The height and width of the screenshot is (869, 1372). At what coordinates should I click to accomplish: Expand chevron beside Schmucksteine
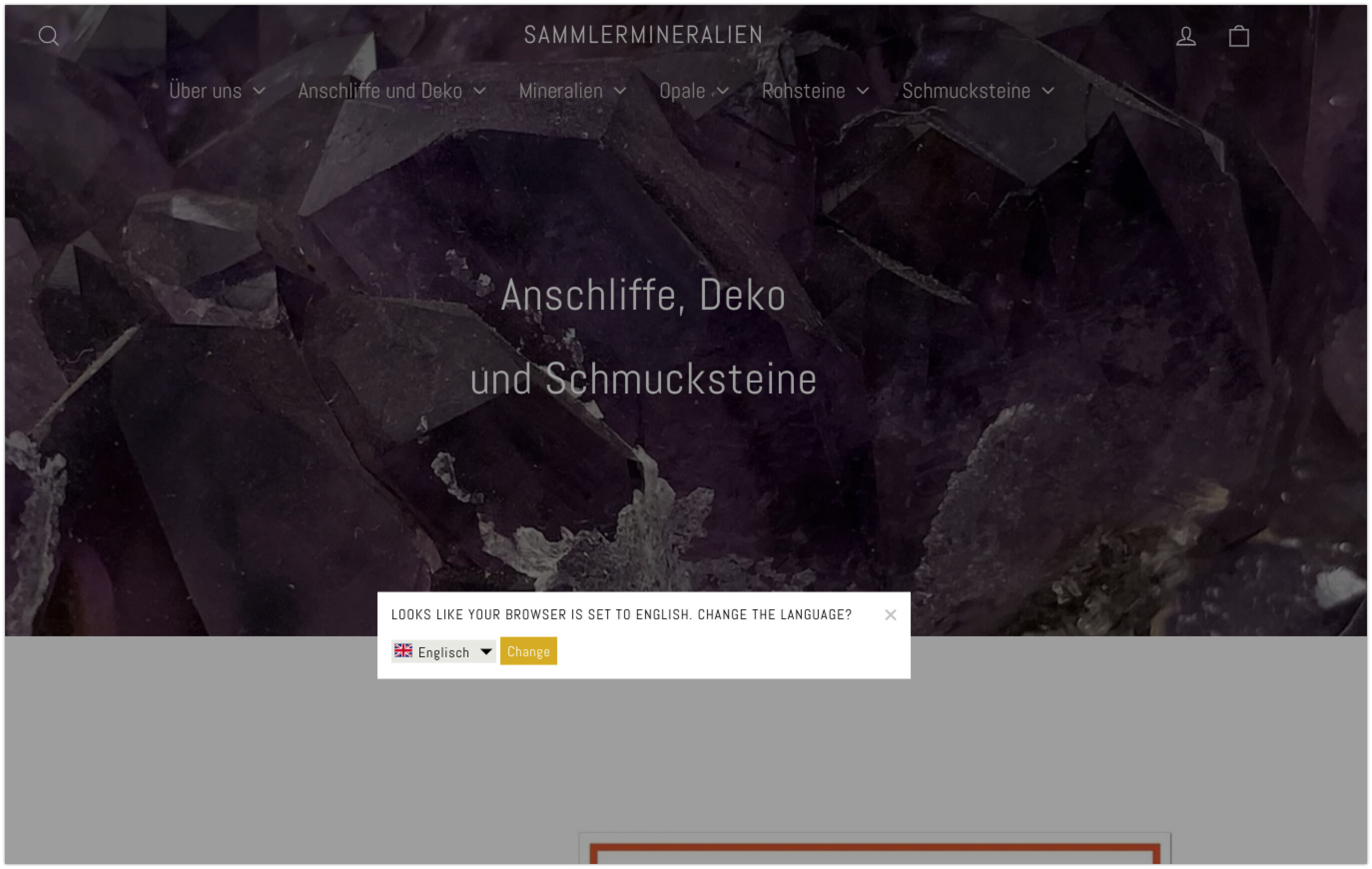(1048, 91)
